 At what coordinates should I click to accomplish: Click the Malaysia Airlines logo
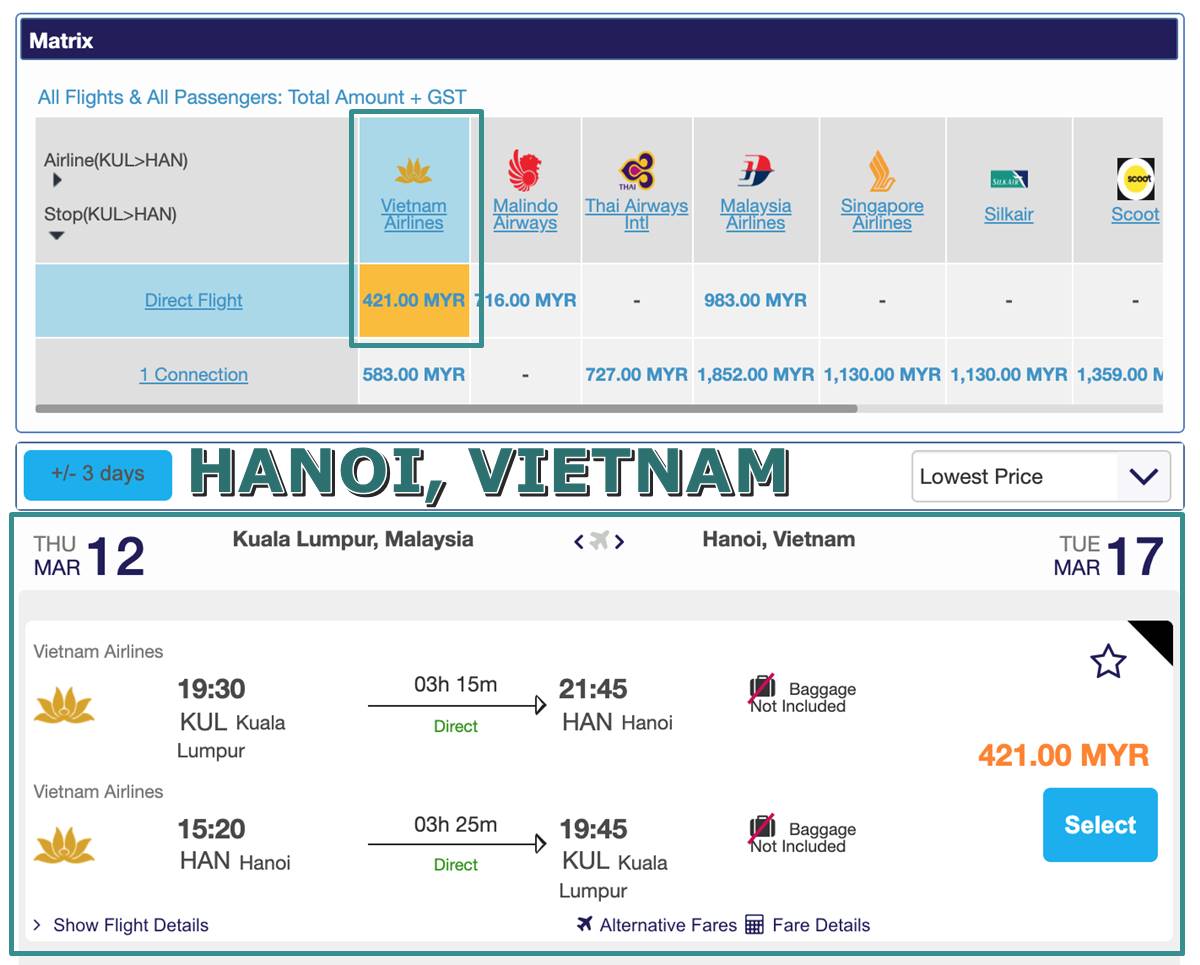756,171
